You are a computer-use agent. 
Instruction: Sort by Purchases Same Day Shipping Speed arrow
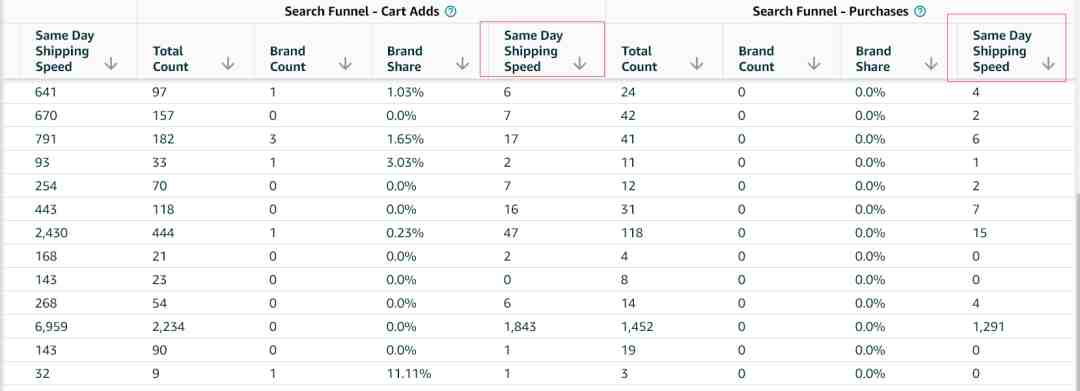(x=1048, y=64)
